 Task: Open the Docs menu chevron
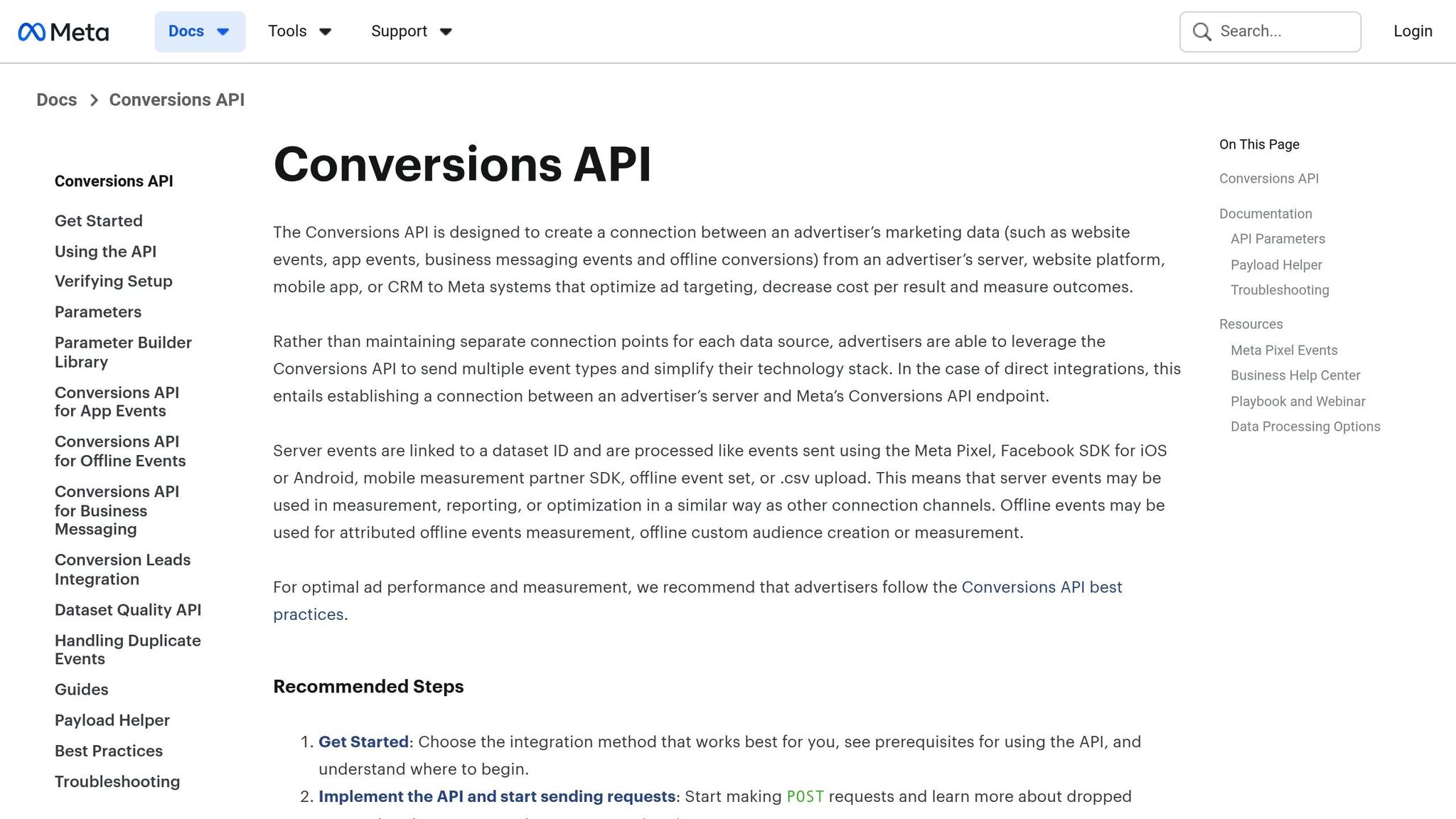click(222, 31)
